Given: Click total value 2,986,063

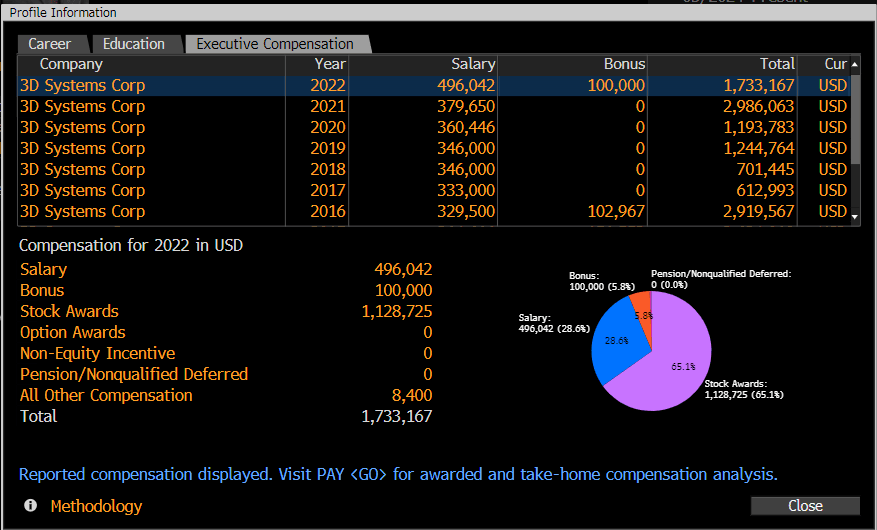Looking at the screenshot, I should [758, 107].
